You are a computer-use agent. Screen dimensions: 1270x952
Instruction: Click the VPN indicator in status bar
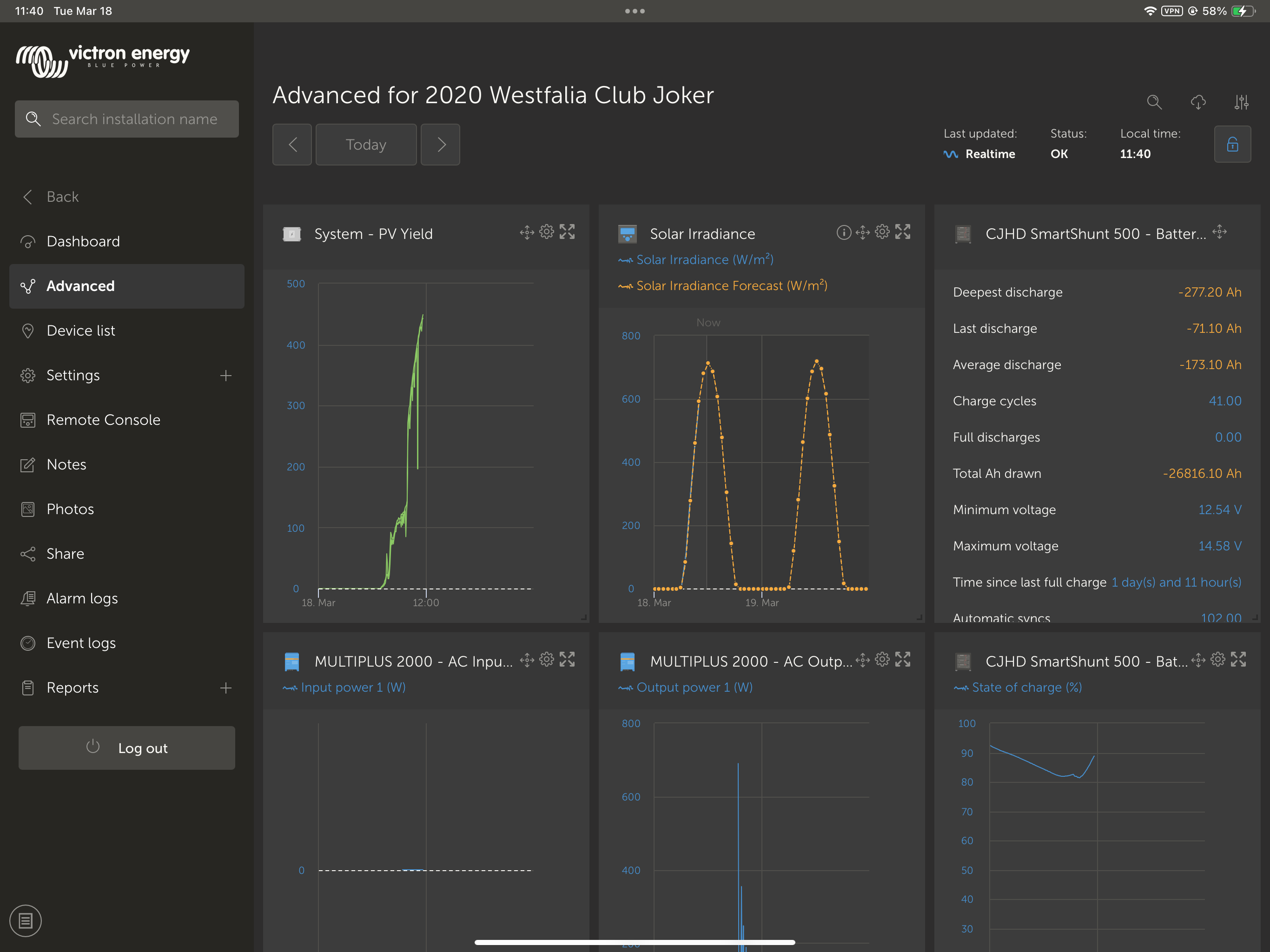coord(1172,11)
